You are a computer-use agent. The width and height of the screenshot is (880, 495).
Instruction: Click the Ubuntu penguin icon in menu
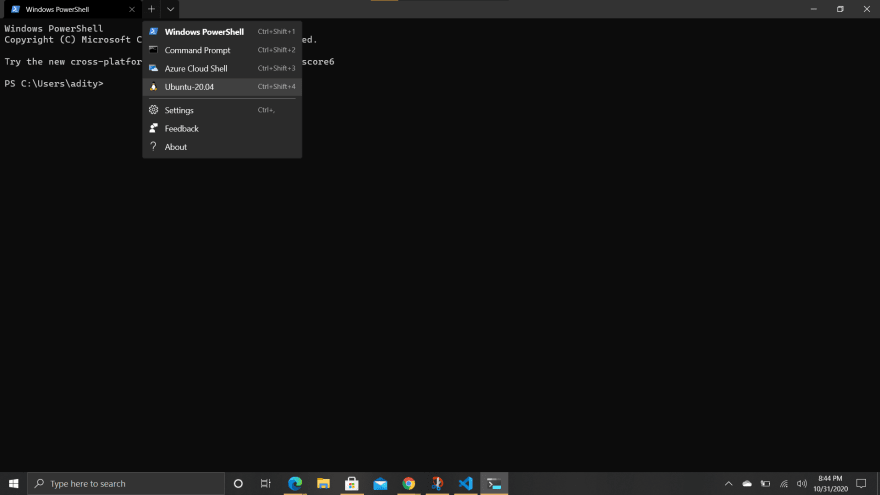(x=153, y=86)
